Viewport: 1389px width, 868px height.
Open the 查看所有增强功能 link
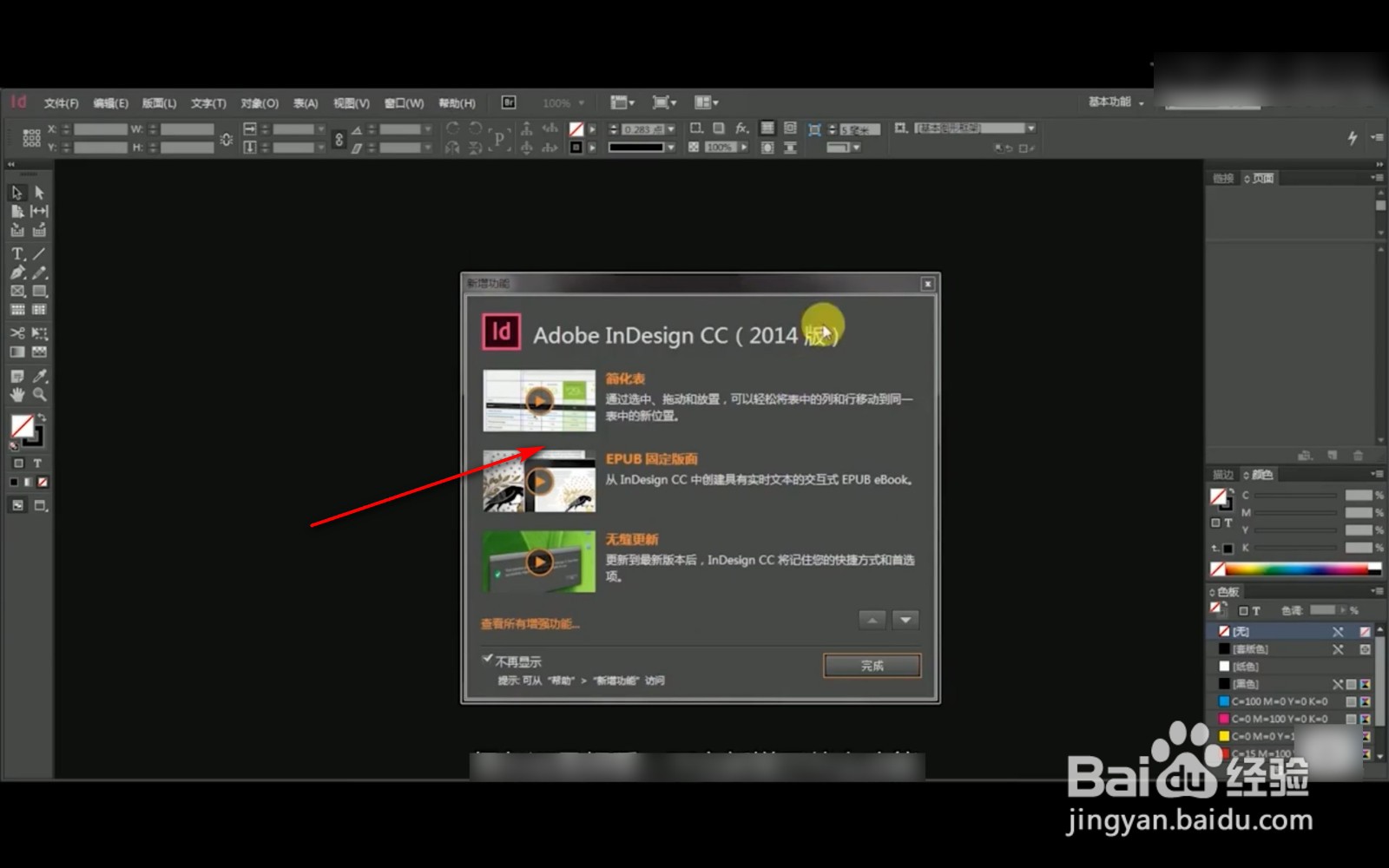point(530,623)
